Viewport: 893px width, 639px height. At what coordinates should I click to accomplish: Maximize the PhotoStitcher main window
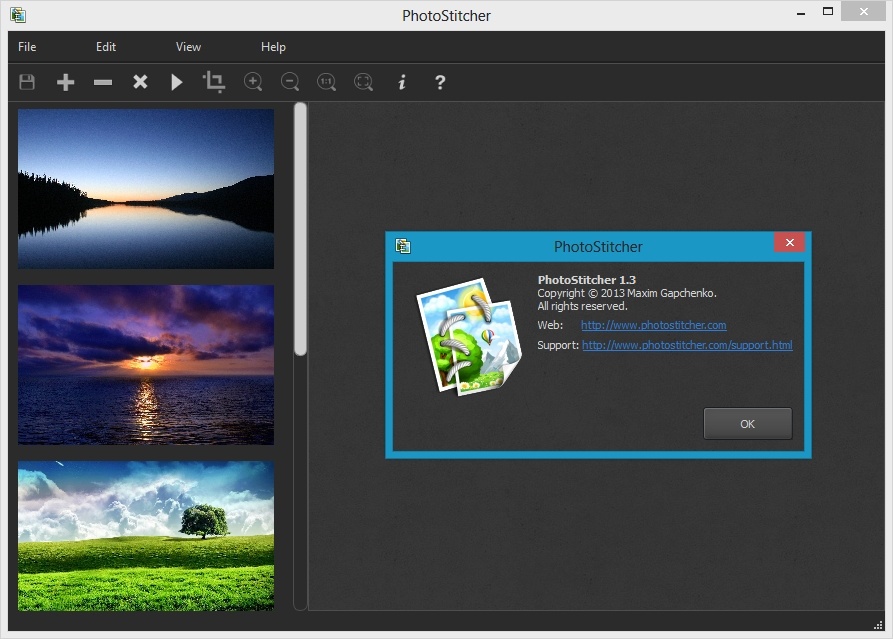(828, 11)
